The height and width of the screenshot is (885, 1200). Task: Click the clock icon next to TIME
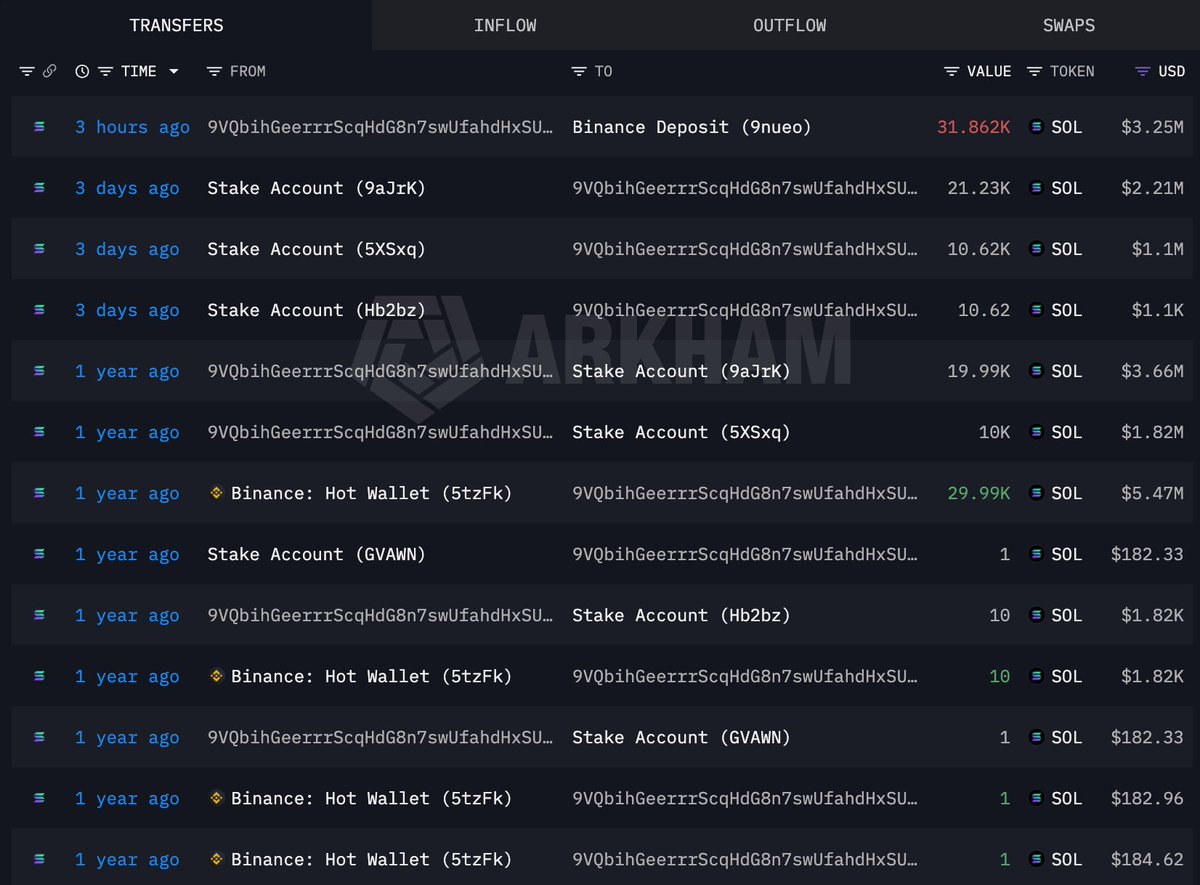point(82,71)
